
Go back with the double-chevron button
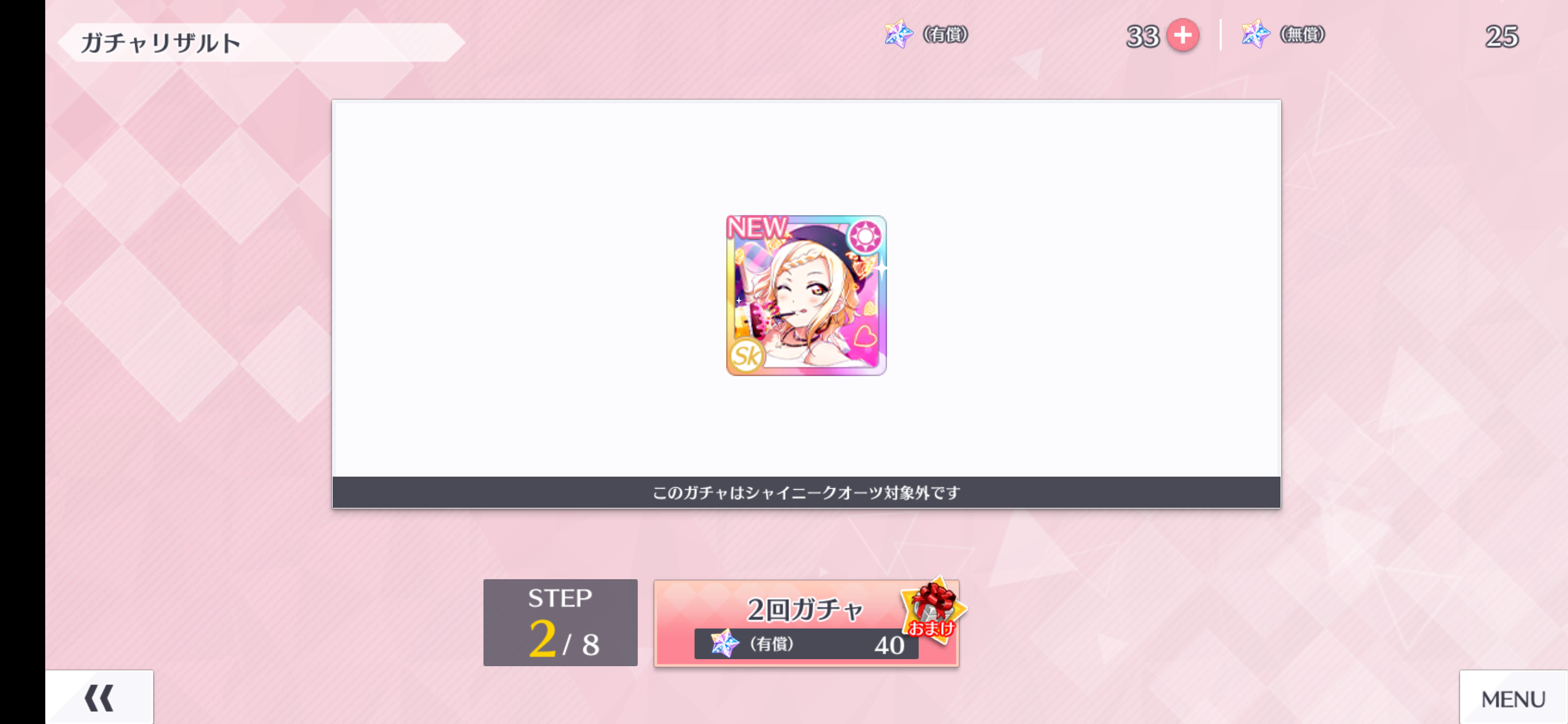point(99,697)
